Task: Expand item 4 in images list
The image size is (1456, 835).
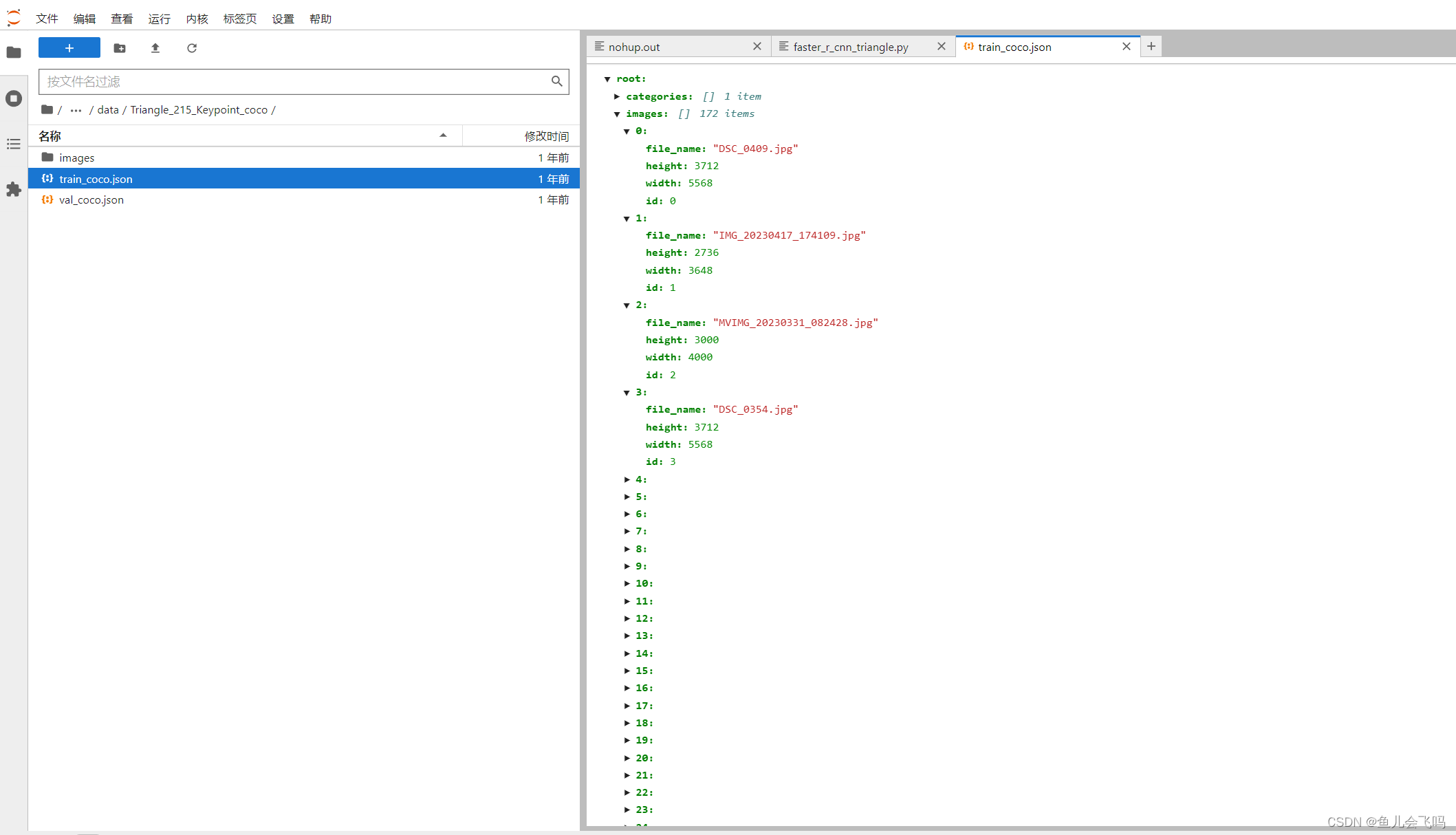Action: (627, 479)
